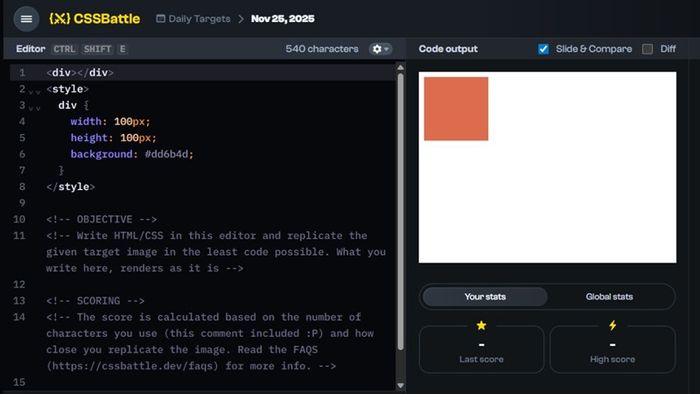Click the High score card
The height and width of the screenshot is (394, 700).
612,349
